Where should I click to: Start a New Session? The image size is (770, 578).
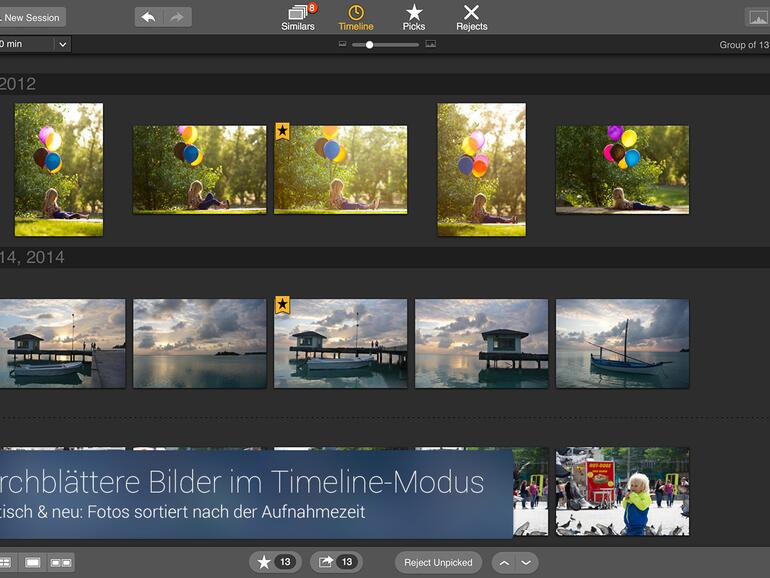point(31,17)
